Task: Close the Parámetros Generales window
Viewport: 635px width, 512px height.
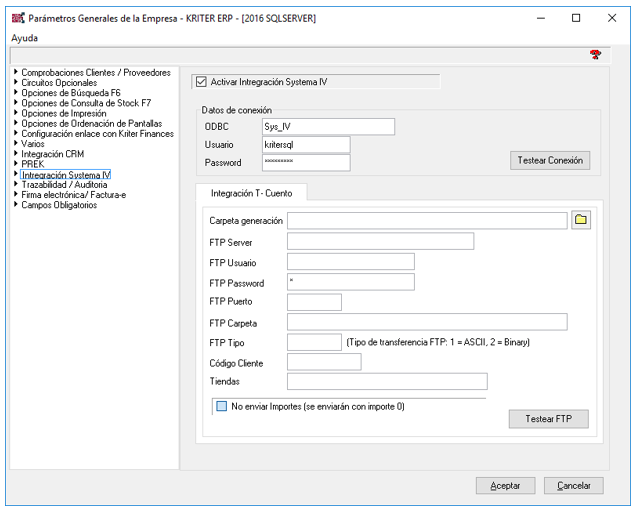Action: point(612,18)
